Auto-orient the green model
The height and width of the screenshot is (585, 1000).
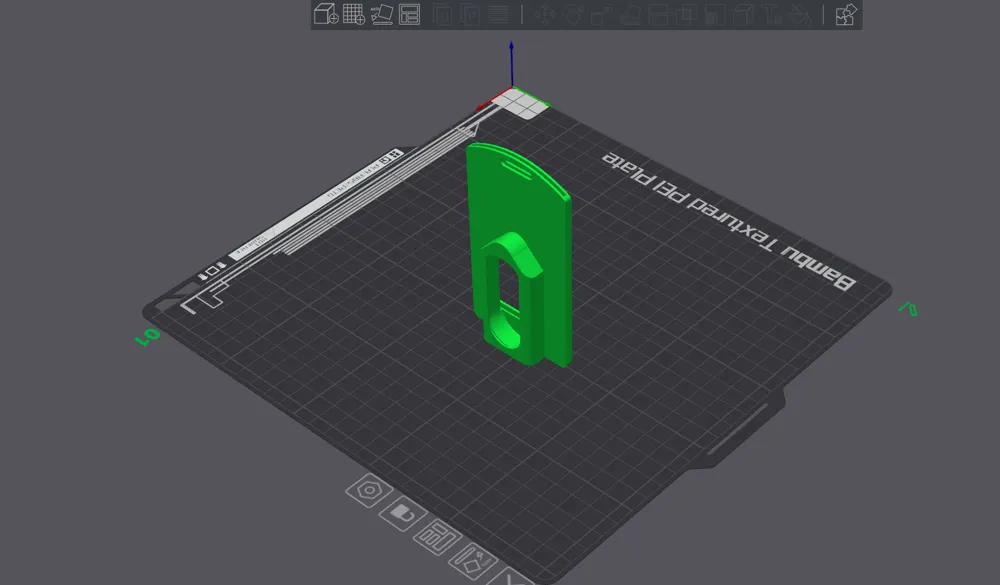[x=381, y=13]
